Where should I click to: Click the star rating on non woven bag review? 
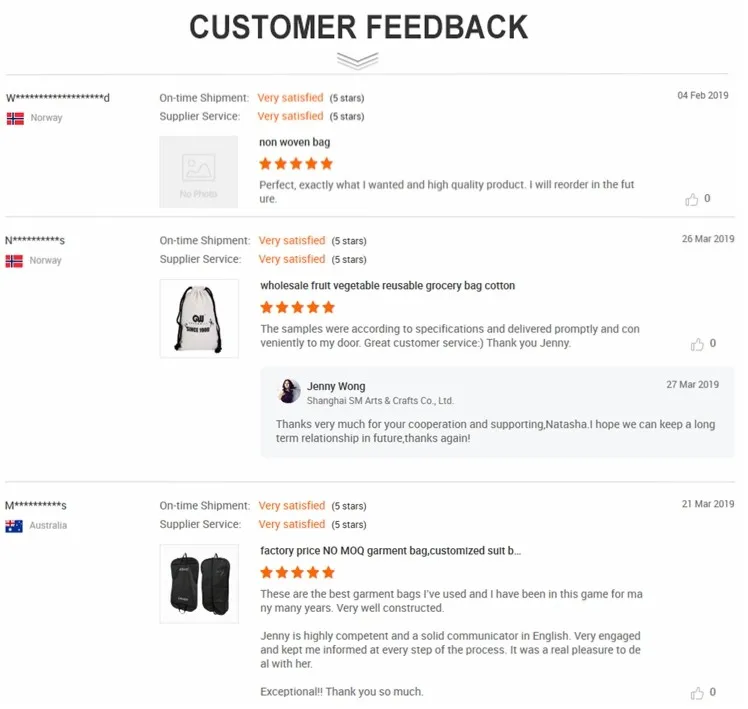296,164
